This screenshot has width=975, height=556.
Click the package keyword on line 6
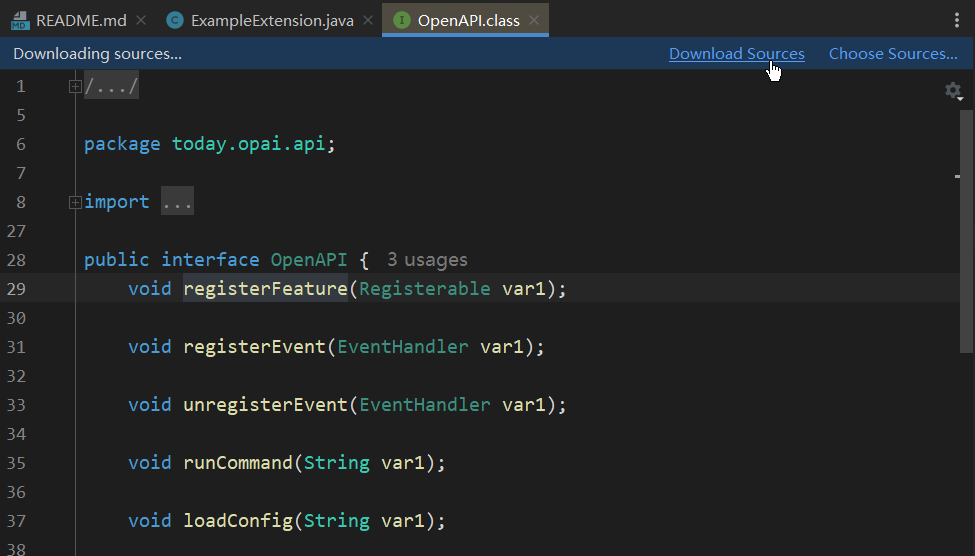tap(122, 144)
